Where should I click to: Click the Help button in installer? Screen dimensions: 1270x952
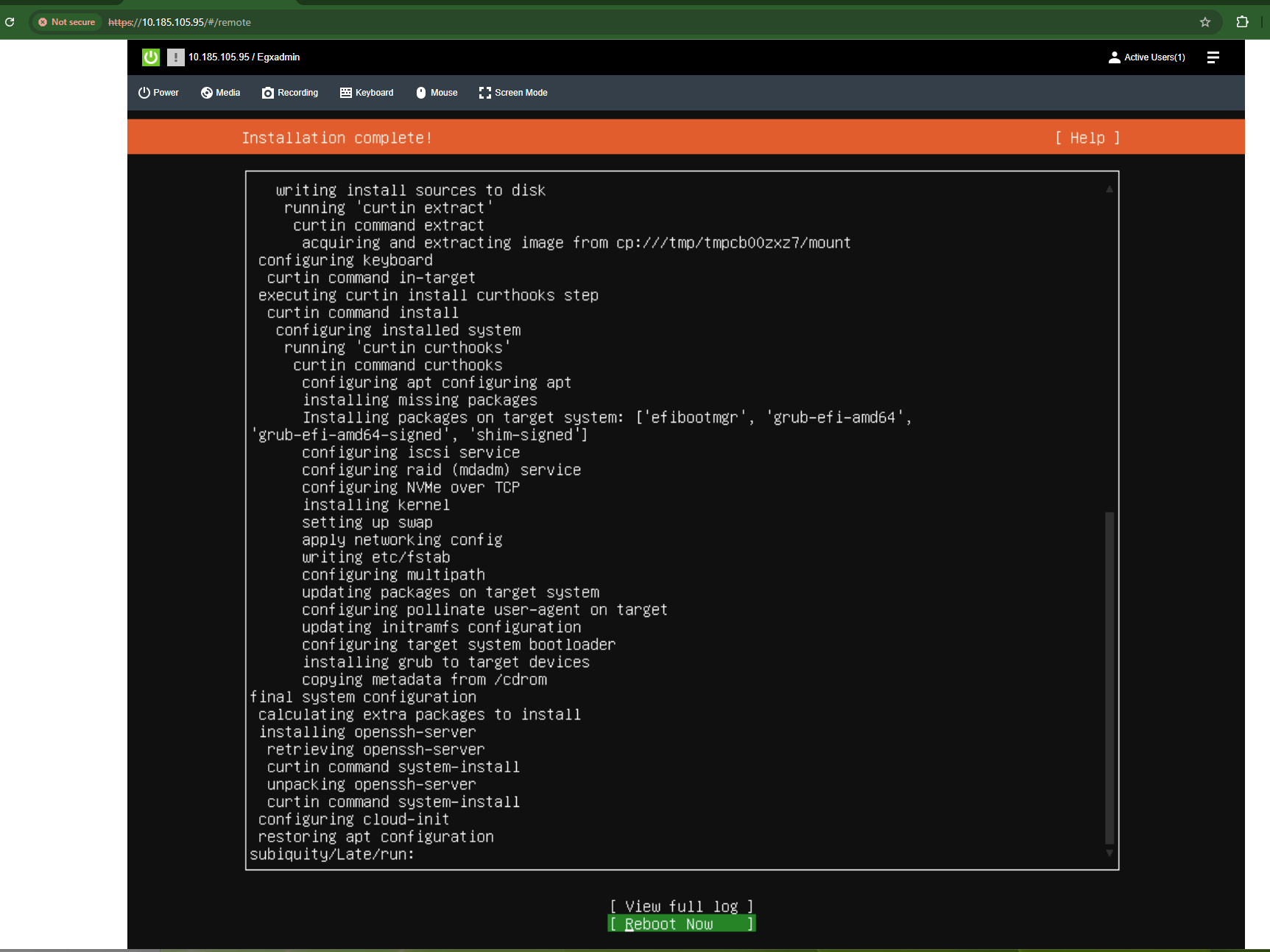click(1087, 138)
